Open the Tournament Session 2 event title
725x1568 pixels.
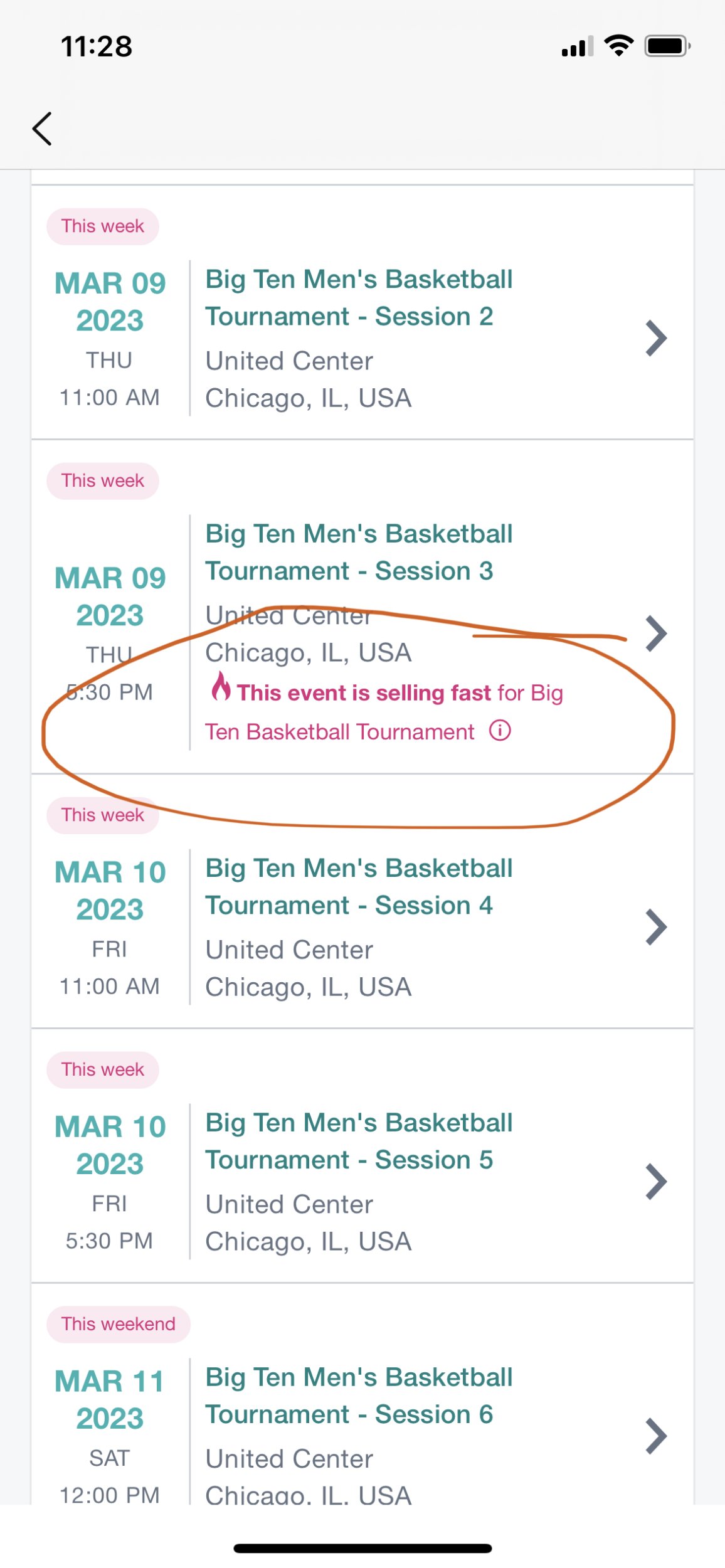(x=359, y=298)
